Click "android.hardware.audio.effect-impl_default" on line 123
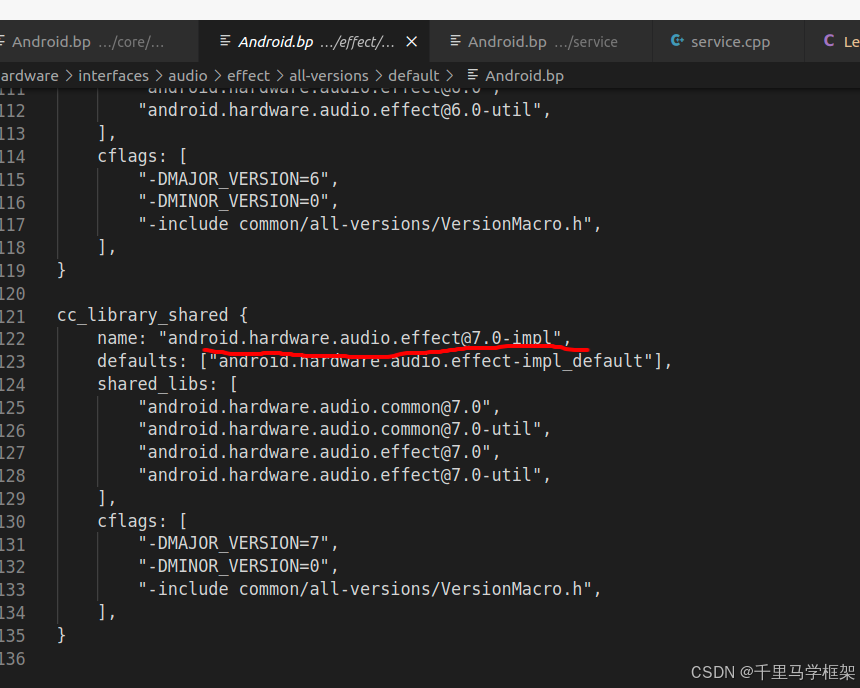860x688 pixels. 431,360
